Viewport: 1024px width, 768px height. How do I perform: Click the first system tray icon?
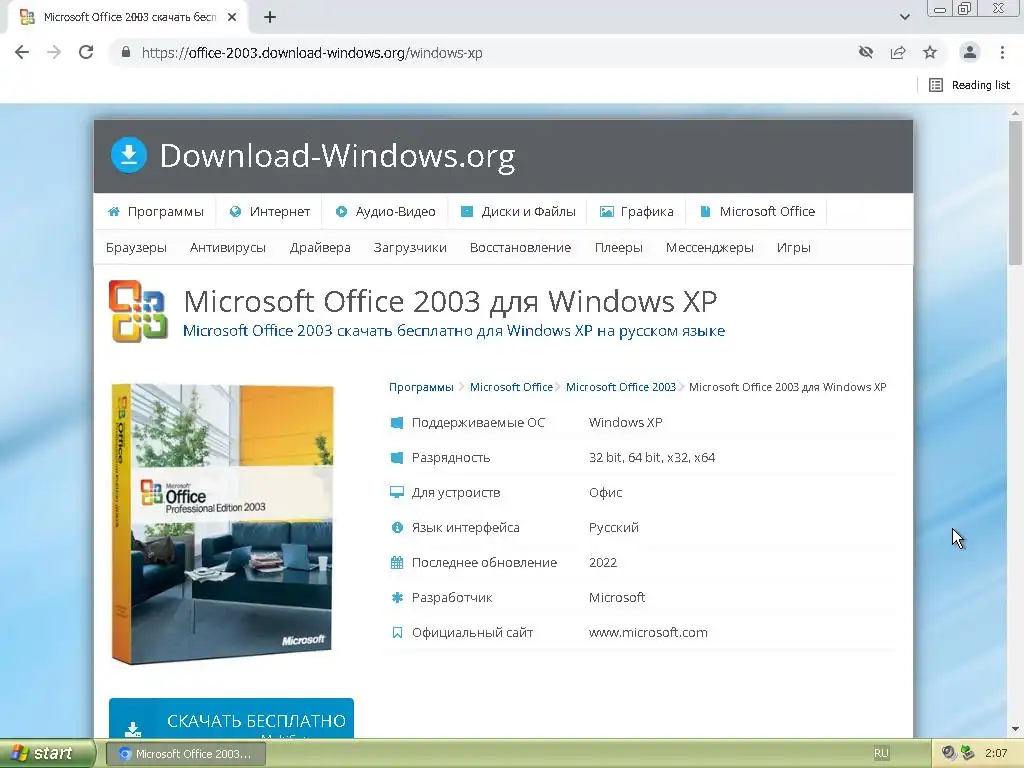tap(949, 754)
